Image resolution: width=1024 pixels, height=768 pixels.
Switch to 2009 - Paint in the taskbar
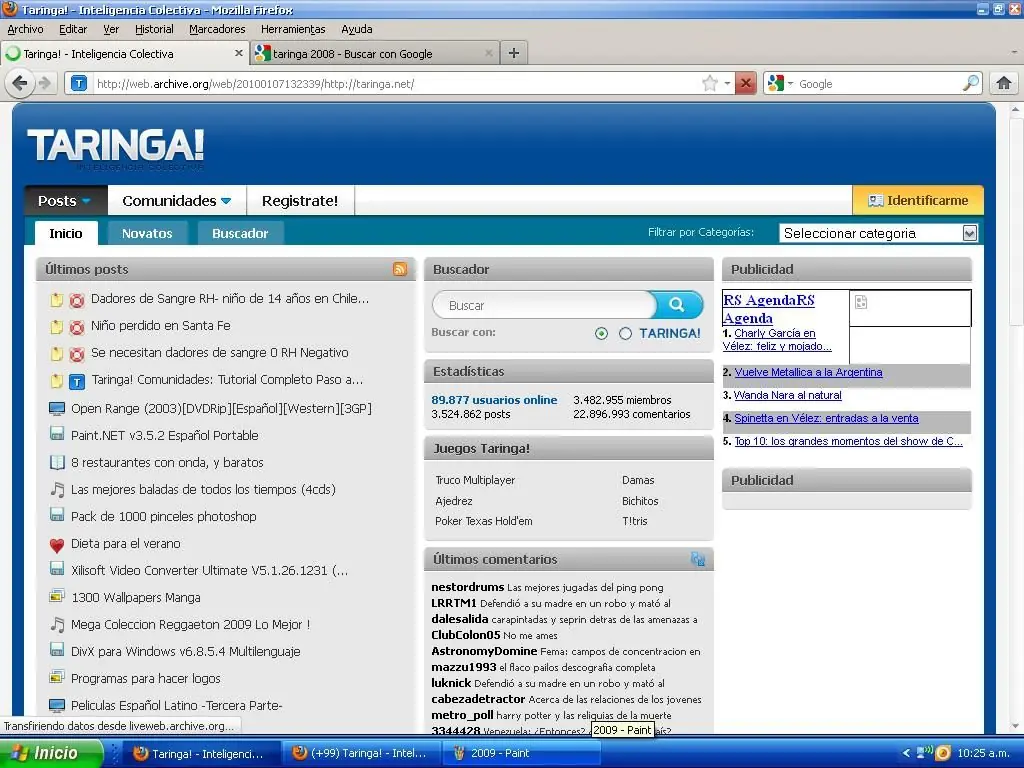pyautogui.click(x=522, y=753)
